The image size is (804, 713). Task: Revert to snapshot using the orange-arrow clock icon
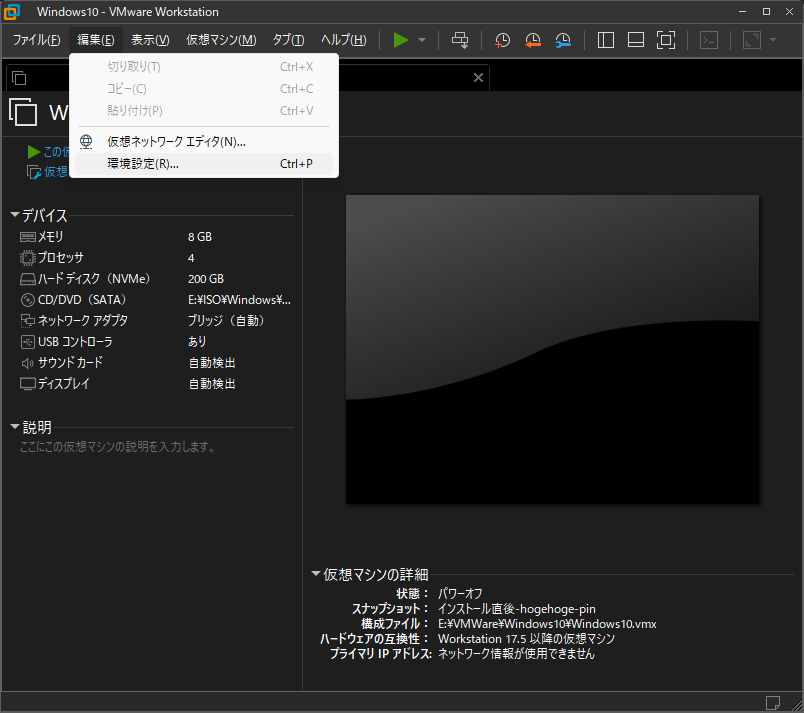533,40
